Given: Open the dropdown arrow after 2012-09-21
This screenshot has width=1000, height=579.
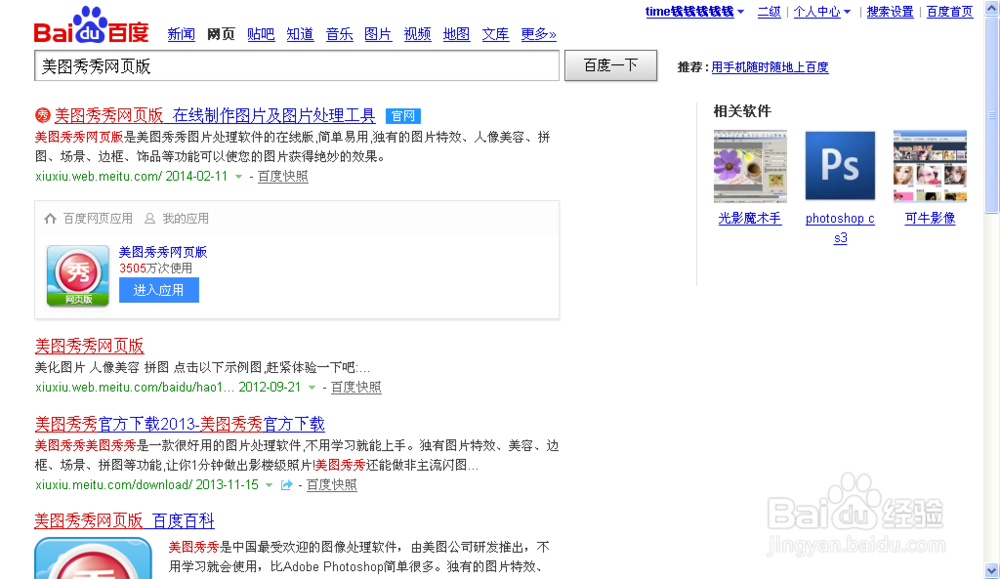Looking at the screenshot, I should [312, 388].
